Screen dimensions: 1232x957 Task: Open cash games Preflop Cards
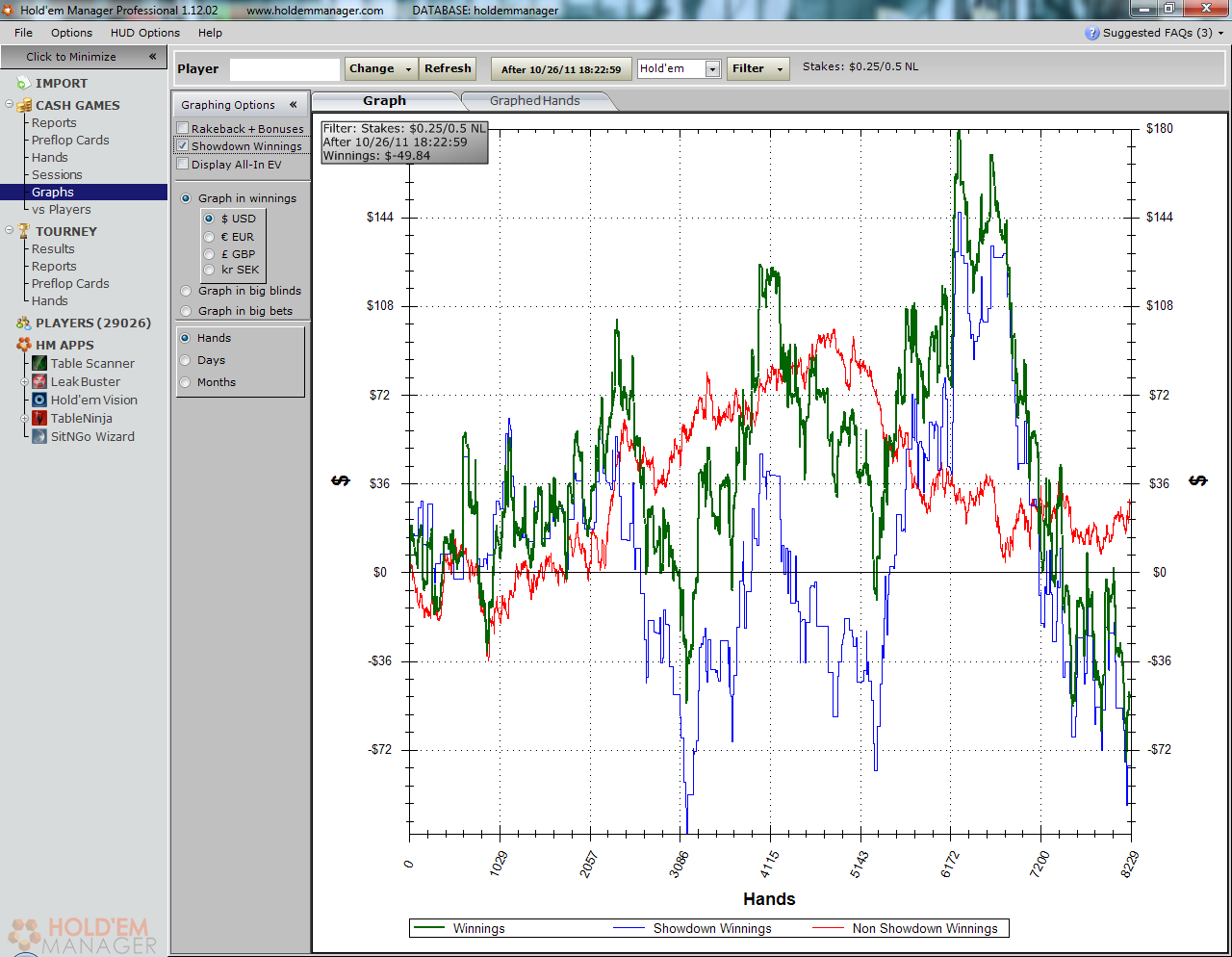pos(70,141)
